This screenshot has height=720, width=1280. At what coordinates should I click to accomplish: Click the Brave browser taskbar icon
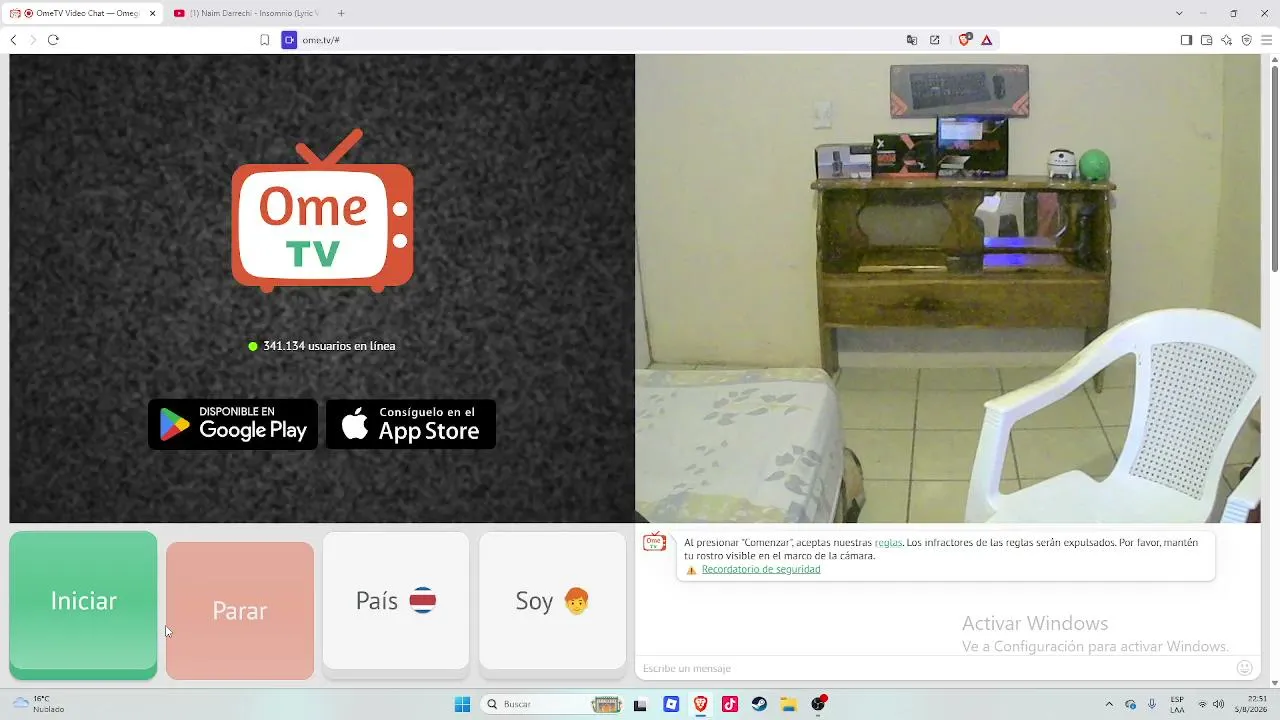click(x=700, y=704)
